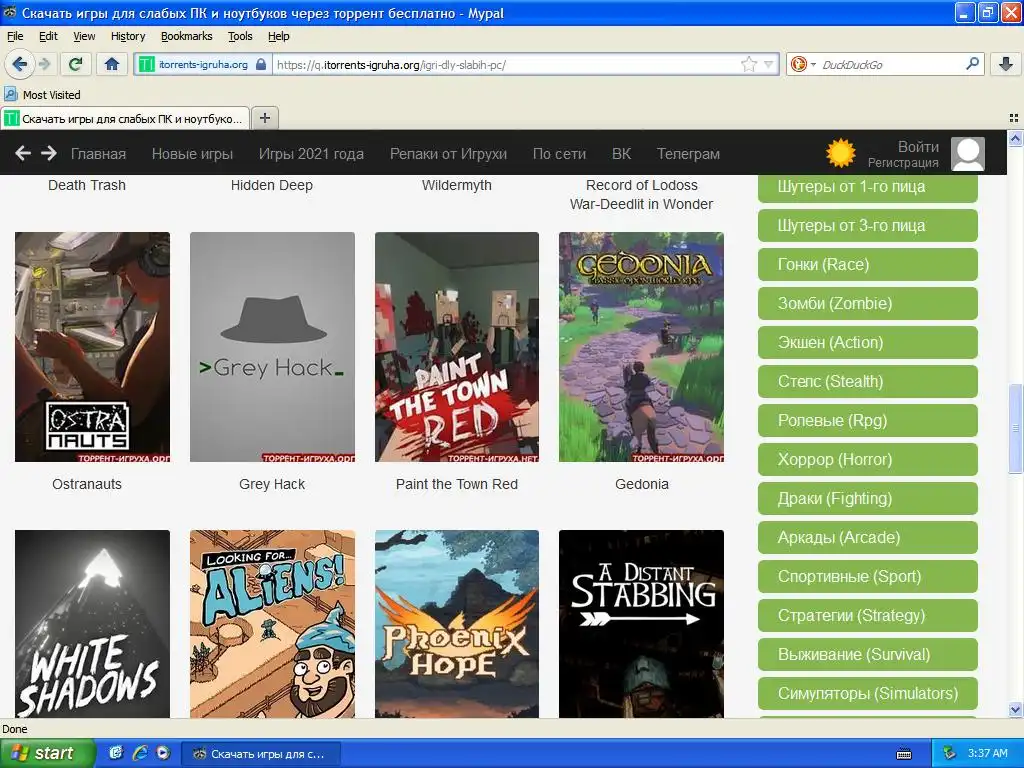Click the user avatar icon
The width and height of the screenshot is (1024, 768).
pos(967,154)
